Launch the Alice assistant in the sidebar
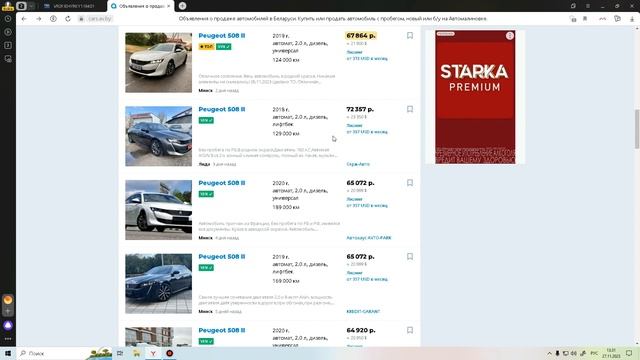640x360 pixels. pyautogui.click(x=8, y=325)
